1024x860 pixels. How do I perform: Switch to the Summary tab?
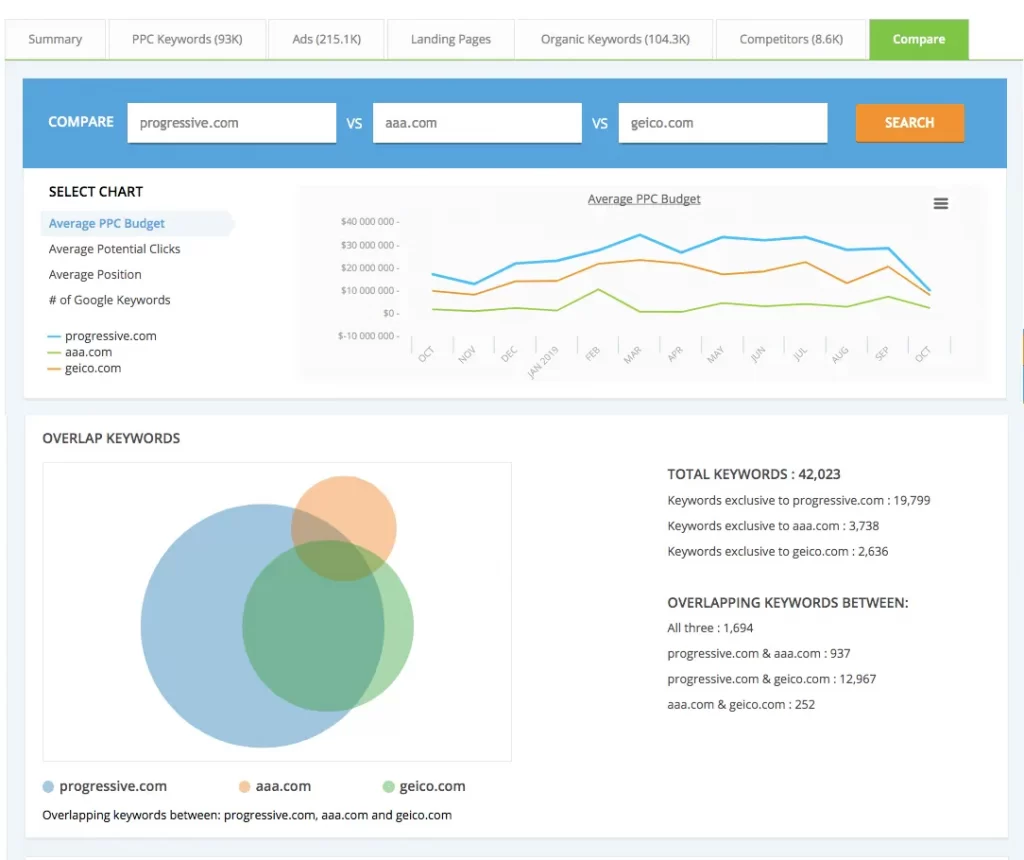pos(56,39)
